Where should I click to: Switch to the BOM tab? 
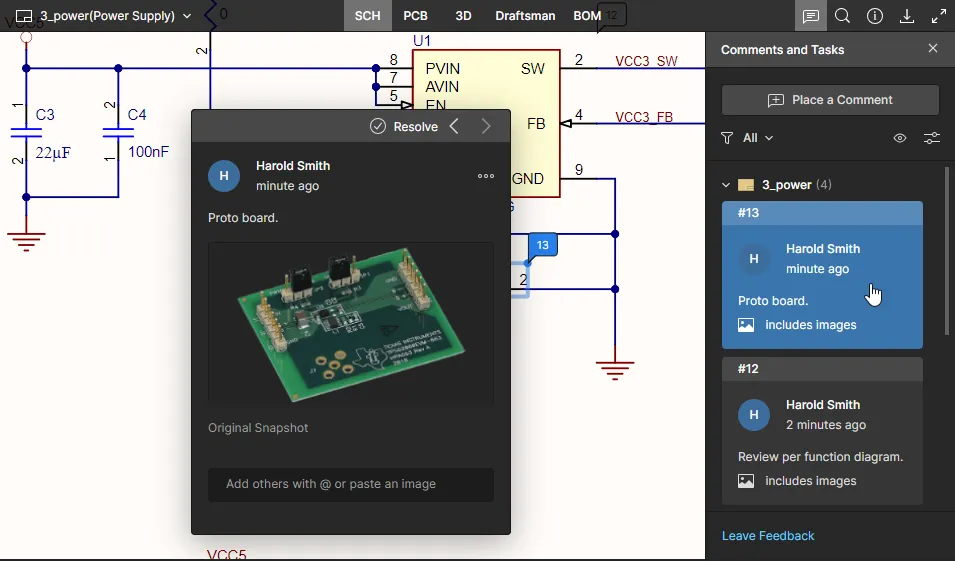click(587, 16)
